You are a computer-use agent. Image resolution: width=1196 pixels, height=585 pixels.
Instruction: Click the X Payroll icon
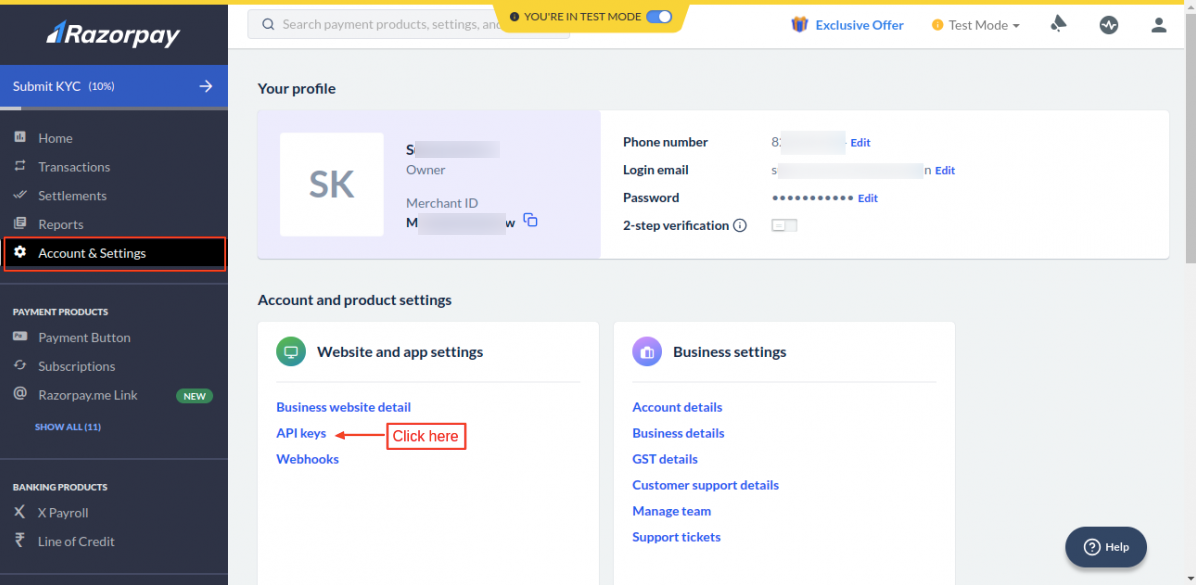pyautogui.click(x=21, y=513)
